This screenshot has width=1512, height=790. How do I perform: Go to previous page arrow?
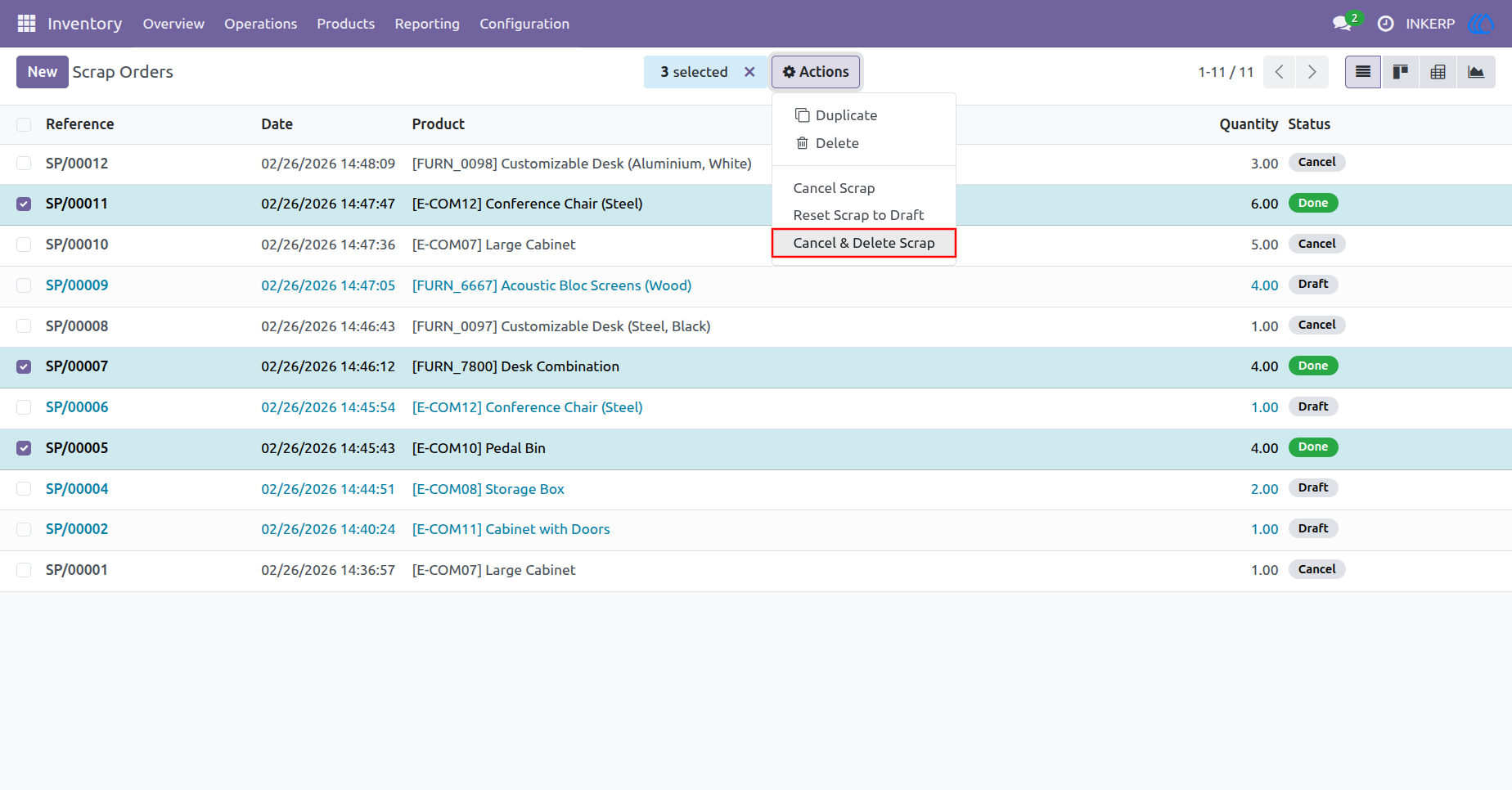click(x=1280, y=72)
